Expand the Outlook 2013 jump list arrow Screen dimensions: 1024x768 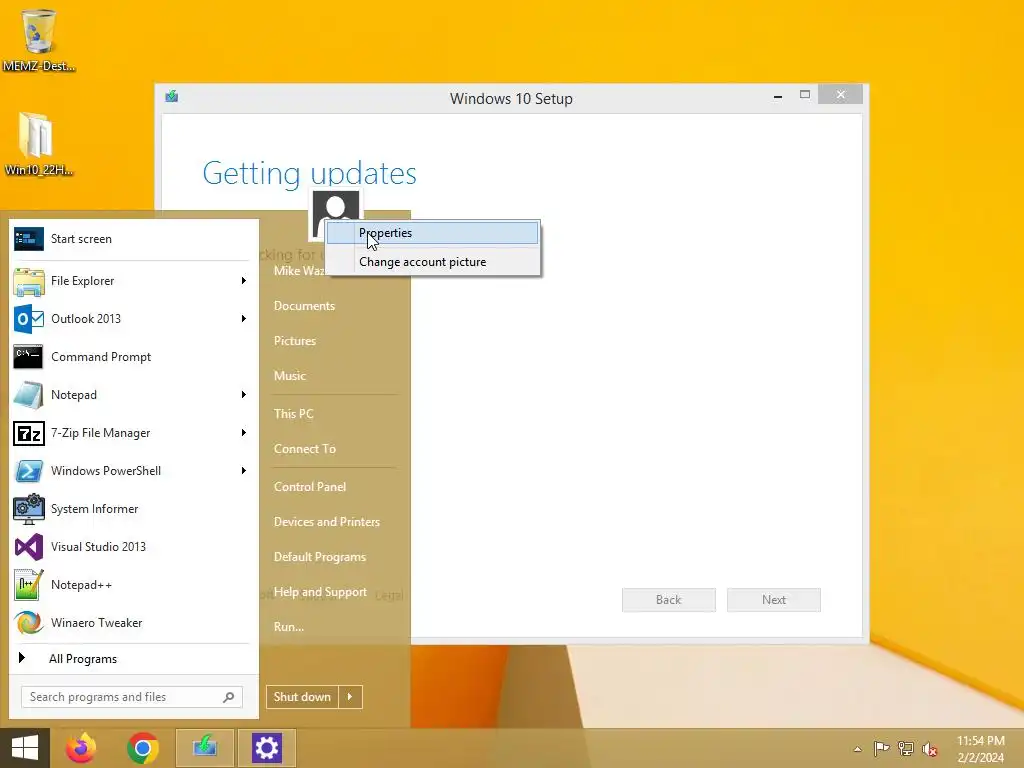244,319
